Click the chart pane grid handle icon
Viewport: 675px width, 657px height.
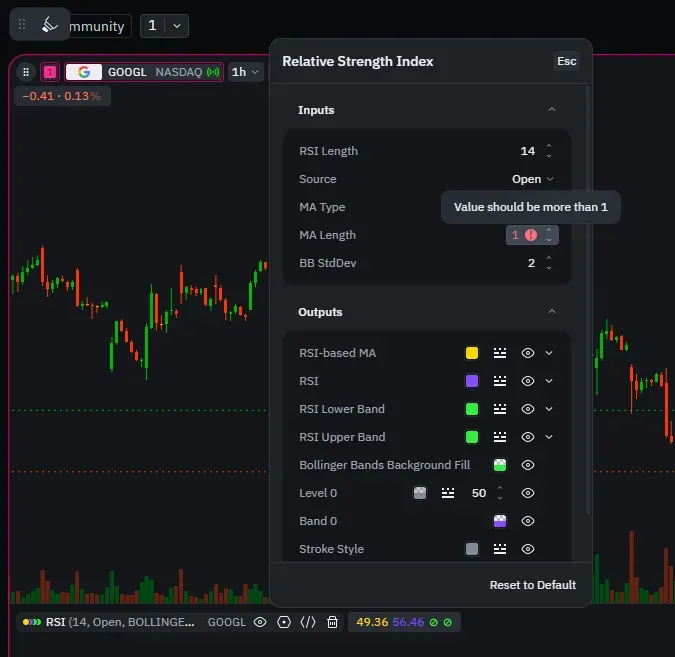click(26, 72)
